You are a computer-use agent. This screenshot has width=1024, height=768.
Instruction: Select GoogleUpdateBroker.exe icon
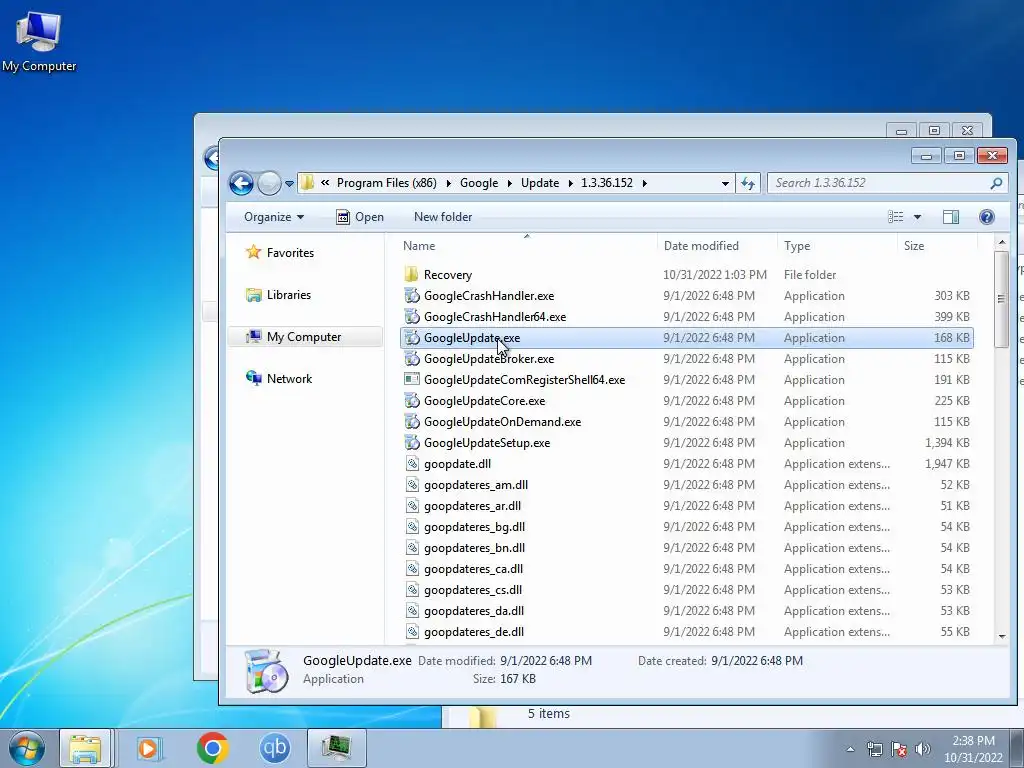point(411,359)
